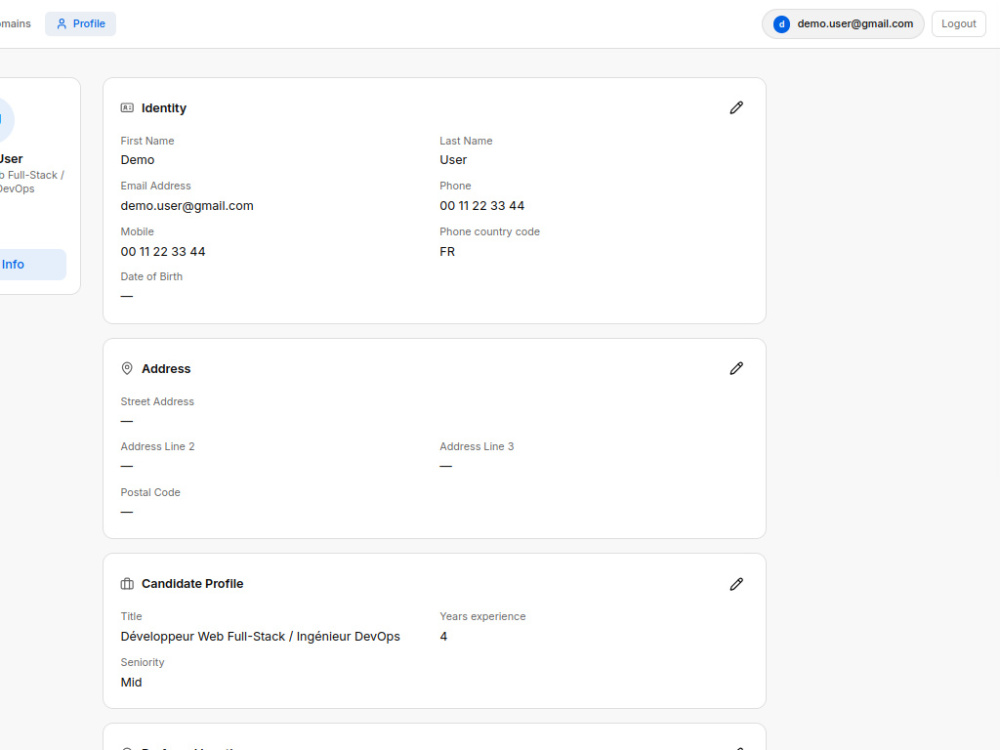Image resolution: width=1000 pixels, height=750 pixels.
Task: Edit the Address section with pencil icon
Action: (x=736, y=369)
